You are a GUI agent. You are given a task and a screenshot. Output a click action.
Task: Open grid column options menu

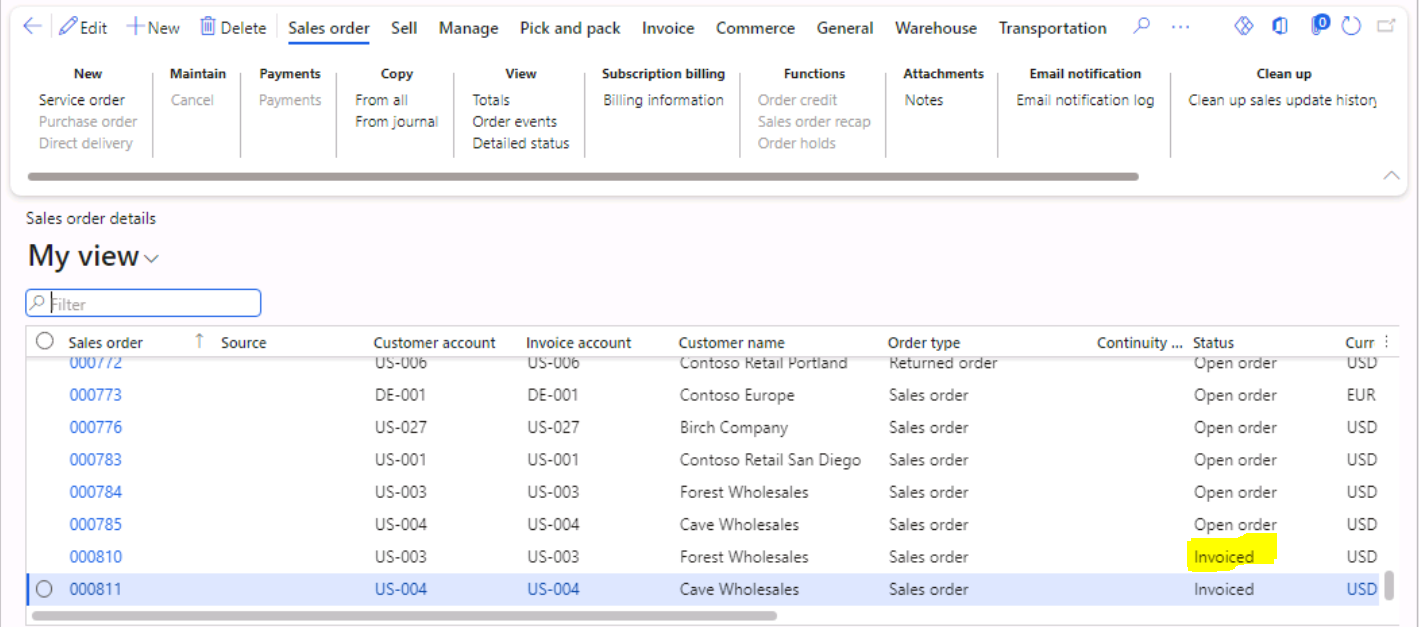(x=1386, y=342)
